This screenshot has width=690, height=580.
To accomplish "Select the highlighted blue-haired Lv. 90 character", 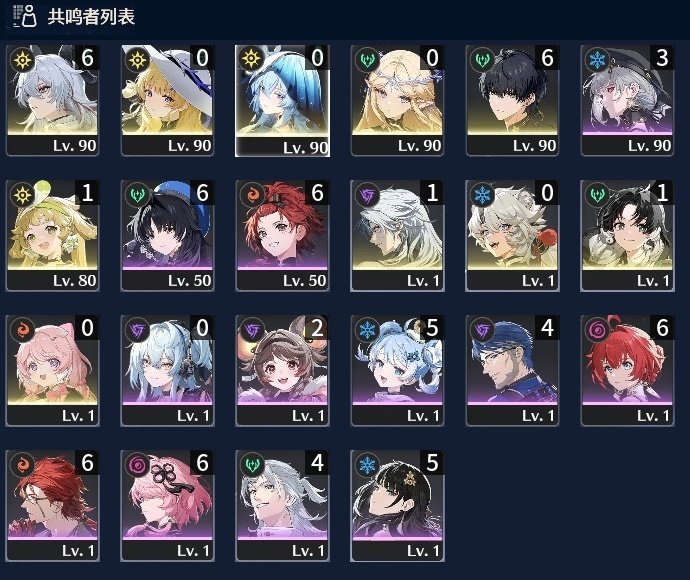I will tap(282, 100).
